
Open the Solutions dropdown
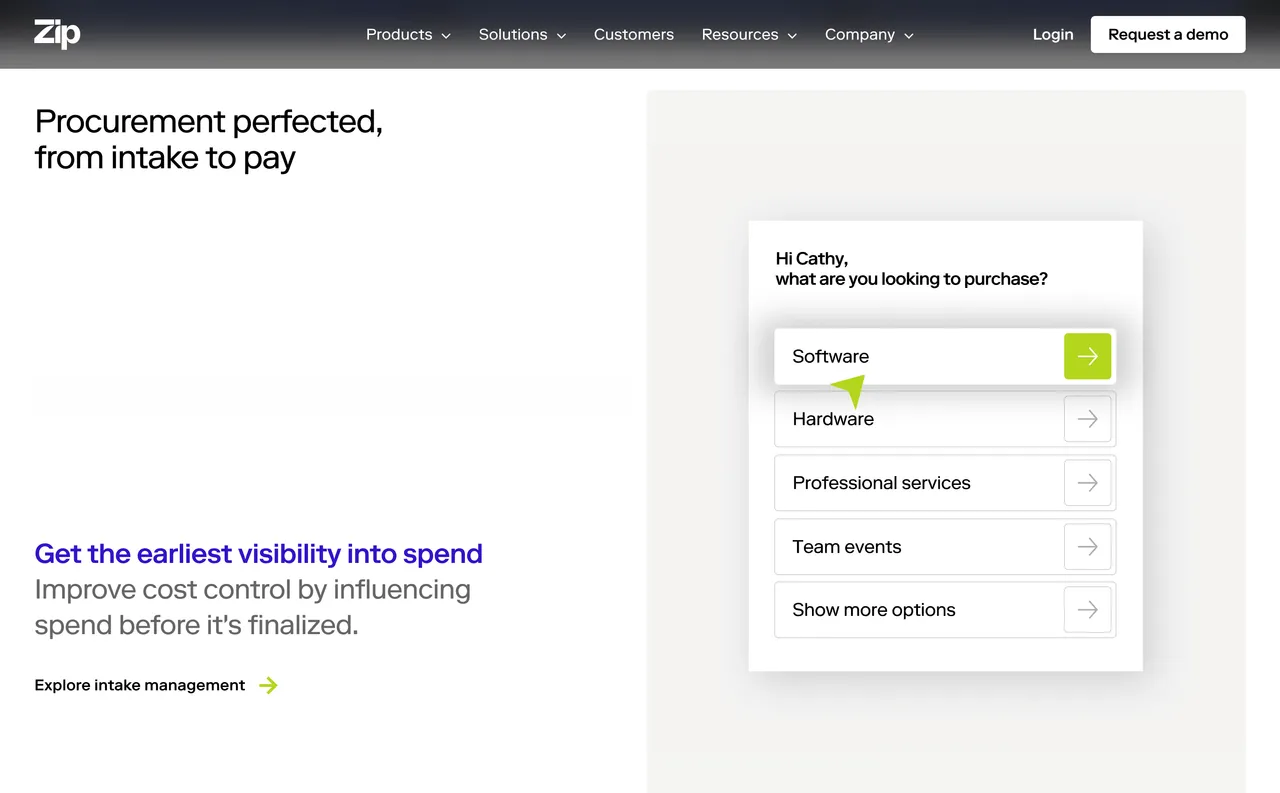click(521, 34)
